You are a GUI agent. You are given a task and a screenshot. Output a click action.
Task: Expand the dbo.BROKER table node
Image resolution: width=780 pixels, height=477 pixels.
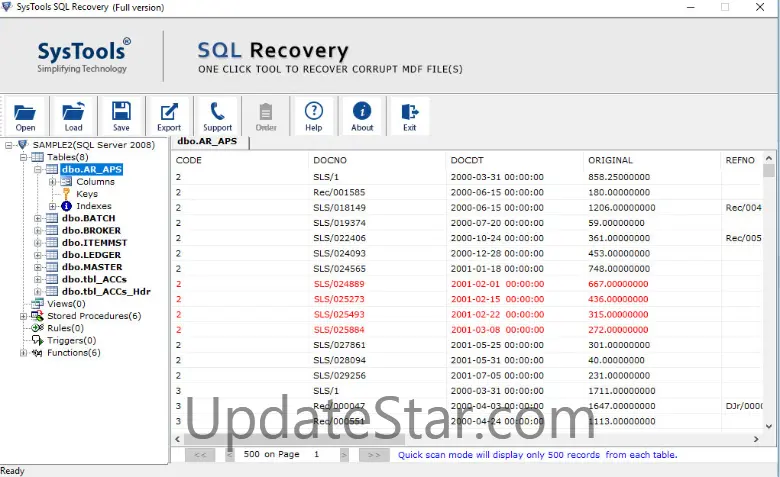point(38,230)
